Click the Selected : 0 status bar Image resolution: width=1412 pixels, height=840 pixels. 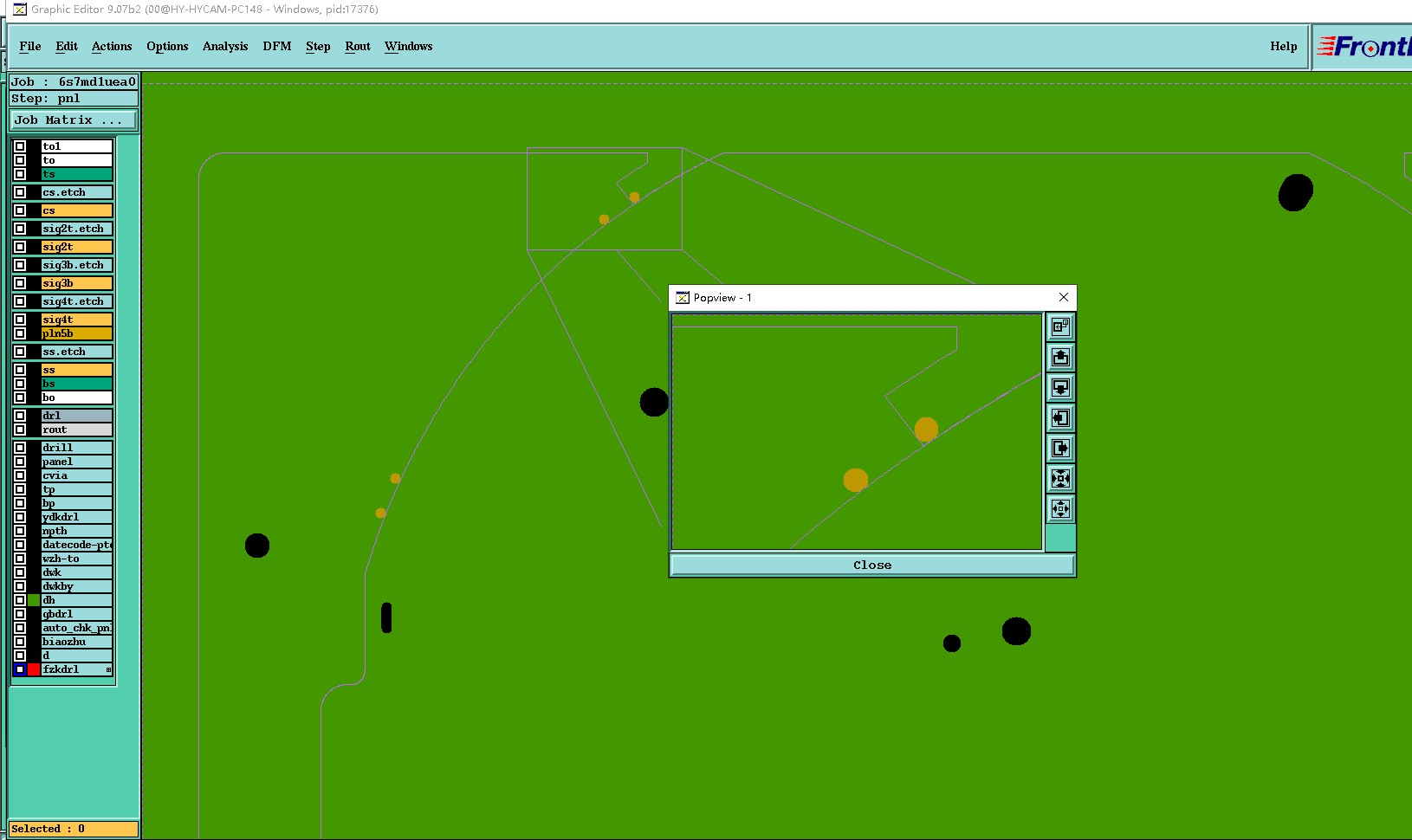pos(74,829)
